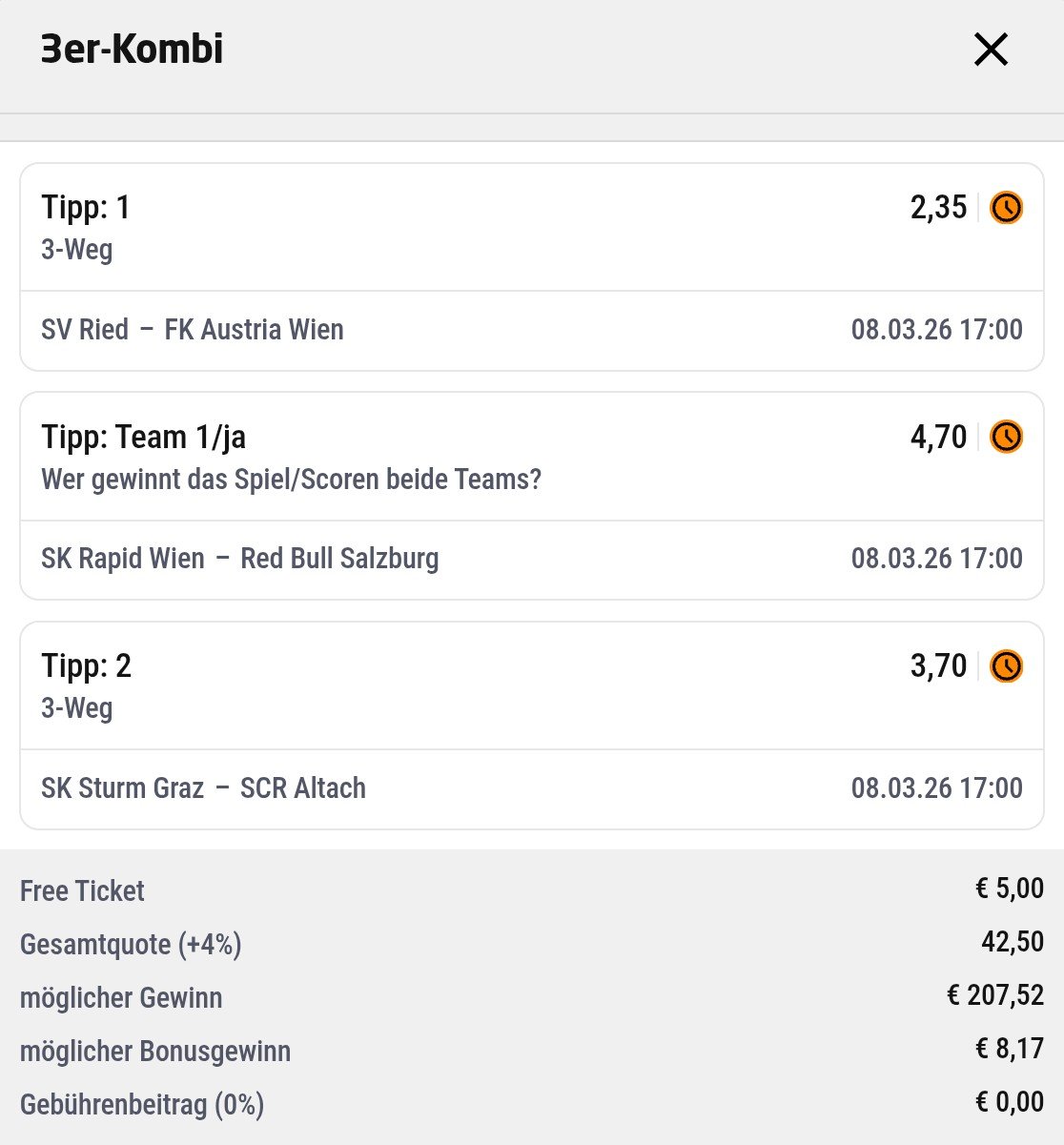The height and width of the screenshot is (1145, 1064).
Task: Click the Free Ticket row label
Action: pos(82,891)
